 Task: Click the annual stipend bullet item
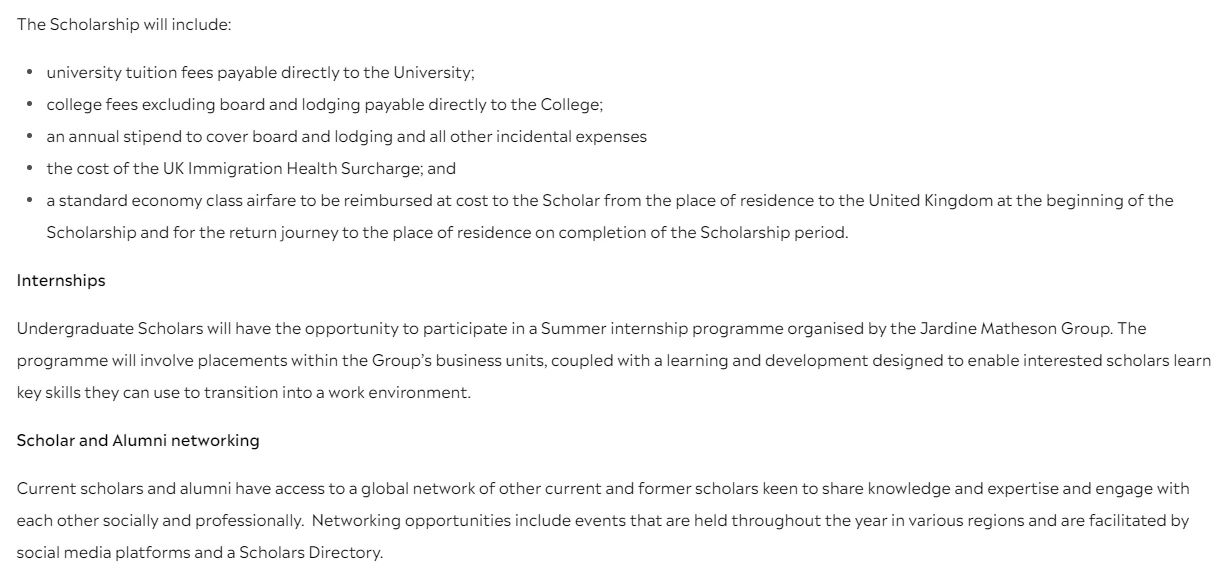(x=346, y=136)
